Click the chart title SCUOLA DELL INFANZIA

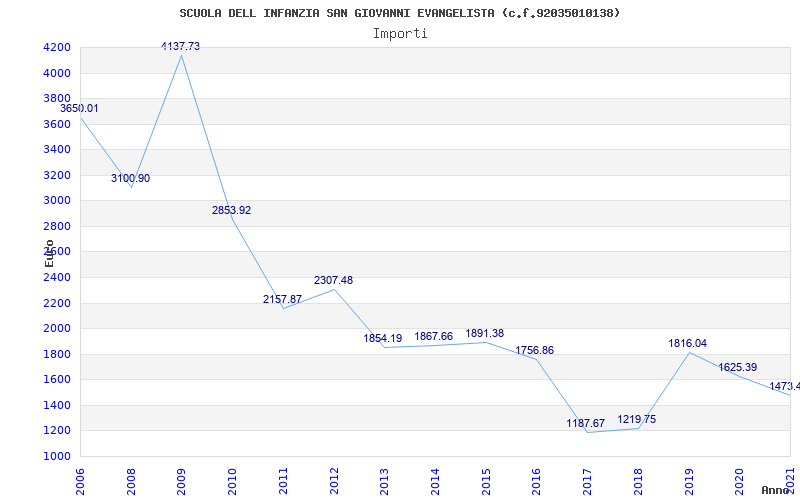(x=400, y=13)
